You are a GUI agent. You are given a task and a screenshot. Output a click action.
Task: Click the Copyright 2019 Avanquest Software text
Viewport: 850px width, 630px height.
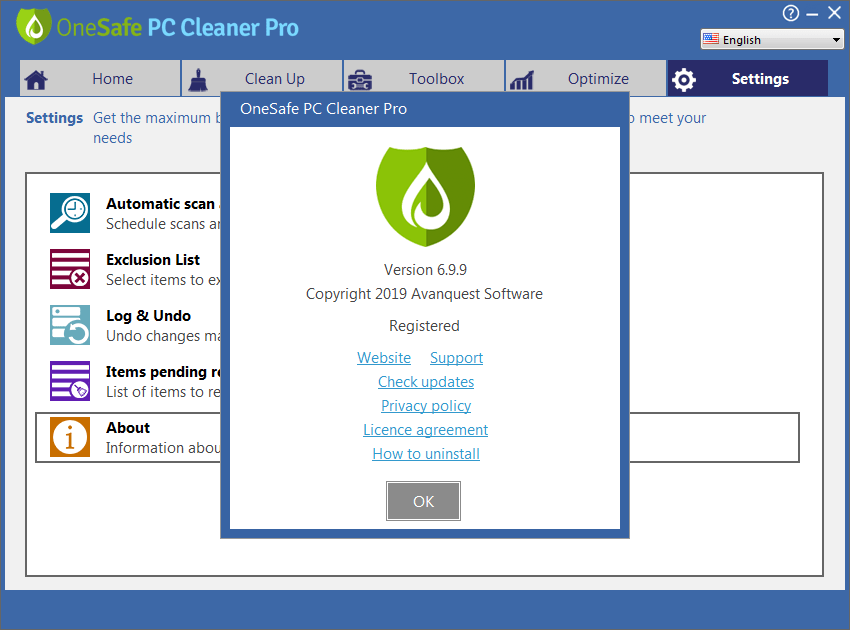(x=424, y=294)
